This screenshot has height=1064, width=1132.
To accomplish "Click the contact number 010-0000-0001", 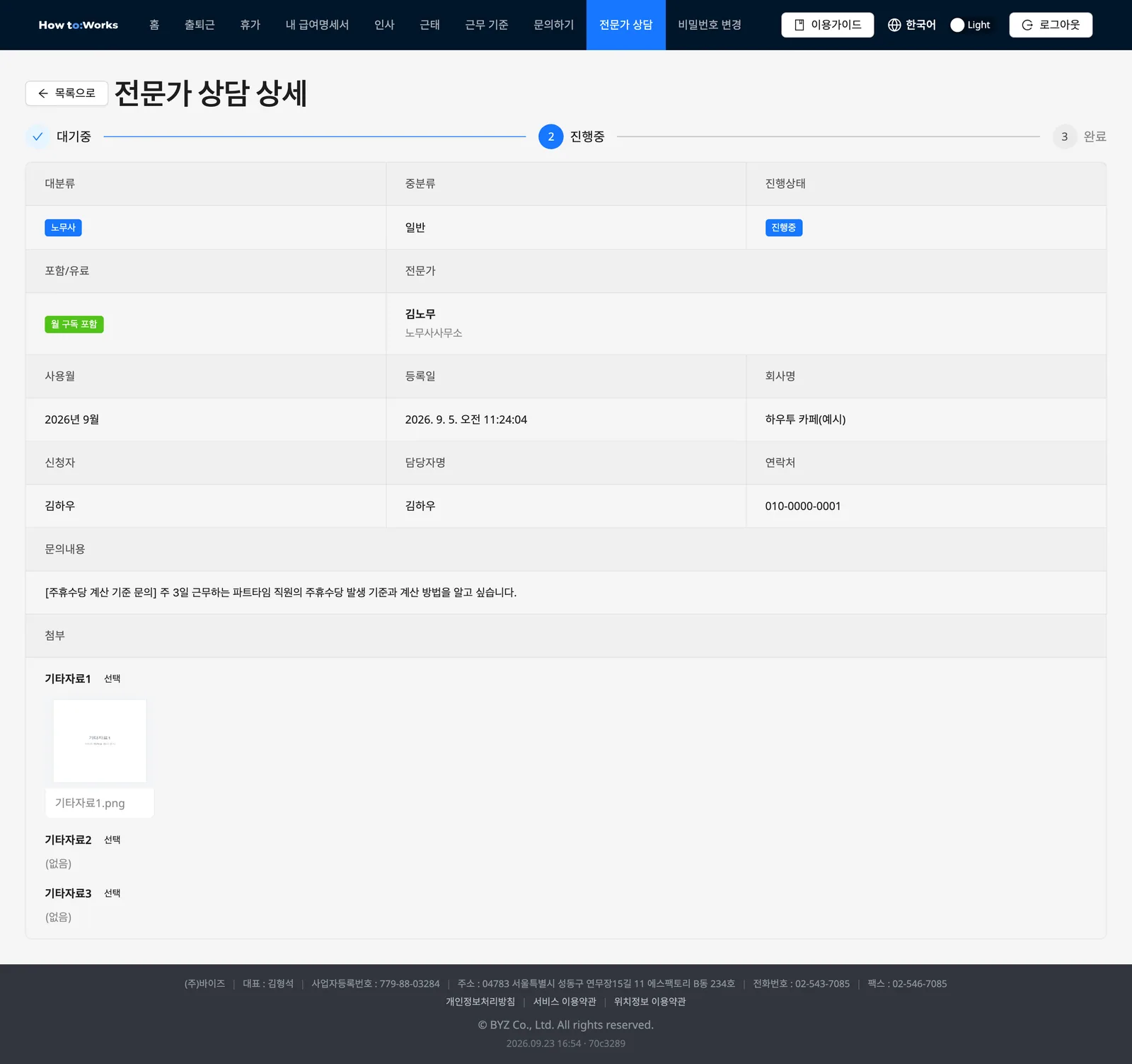I will point(803,507).
